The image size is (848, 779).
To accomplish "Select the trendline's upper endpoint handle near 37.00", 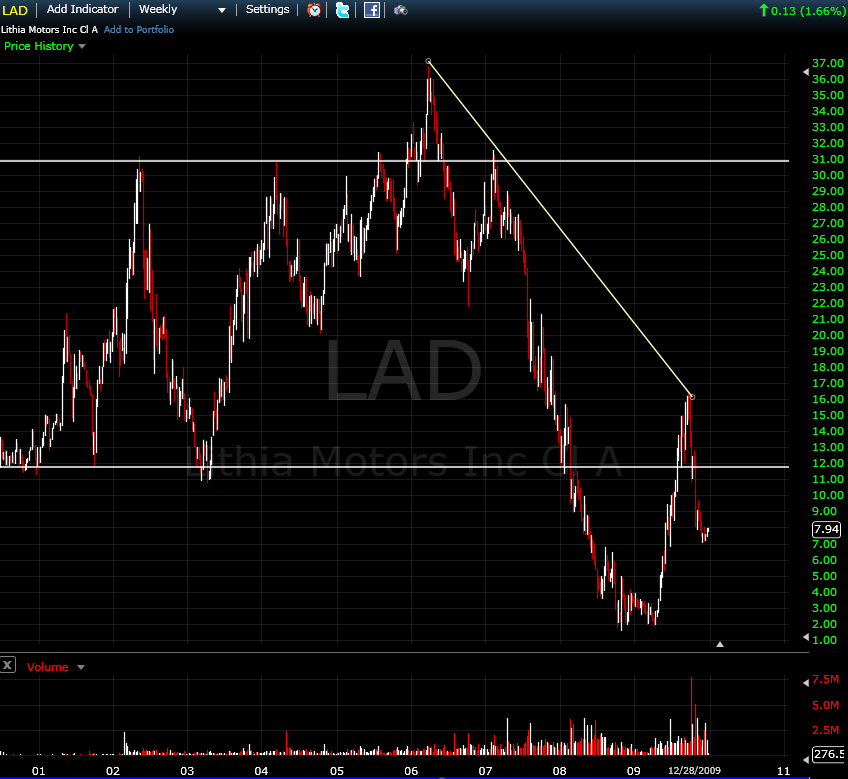I will 428,61.
